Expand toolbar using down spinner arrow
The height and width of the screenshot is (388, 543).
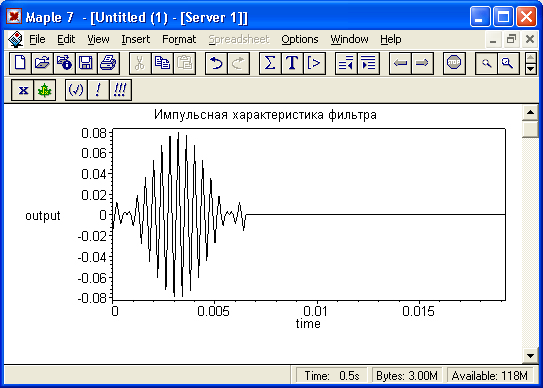tap(531, 69)
